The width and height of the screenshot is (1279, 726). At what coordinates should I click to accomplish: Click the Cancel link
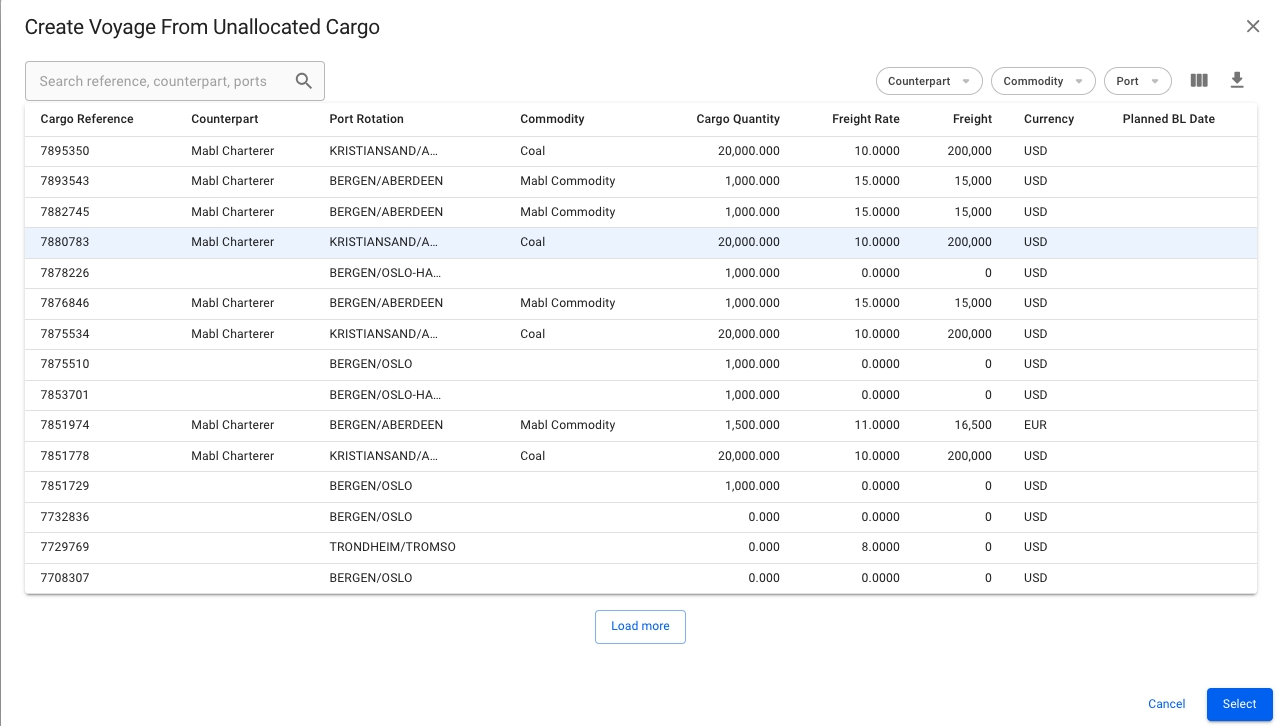coord(1166,704)
